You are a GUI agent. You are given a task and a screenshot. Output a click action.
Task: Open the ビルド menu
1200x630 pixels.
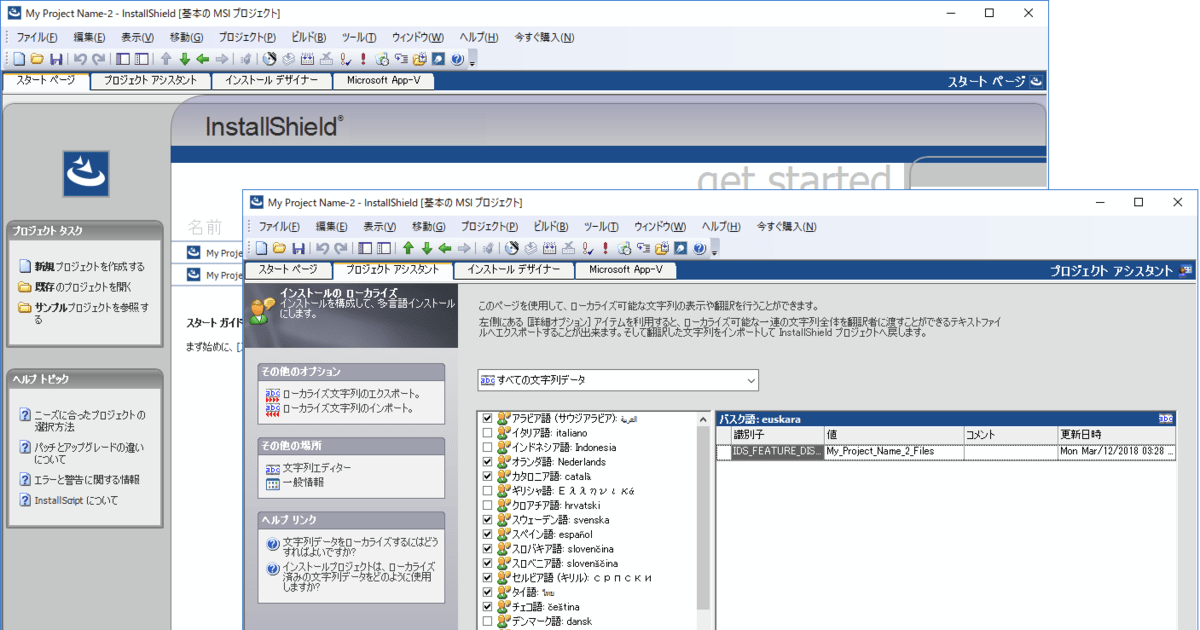[x=549, y=226]
